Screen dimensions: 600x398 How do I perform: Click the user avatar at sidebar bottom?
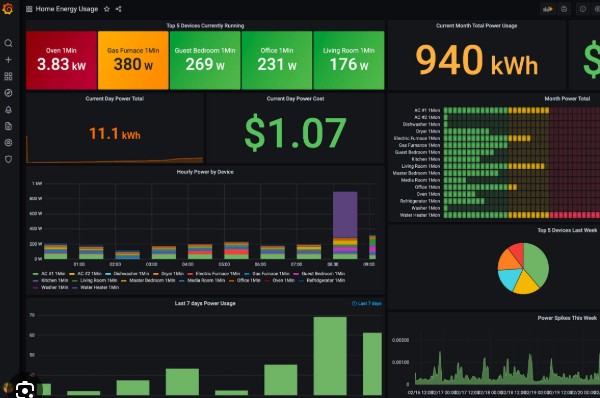pos(7,388)
